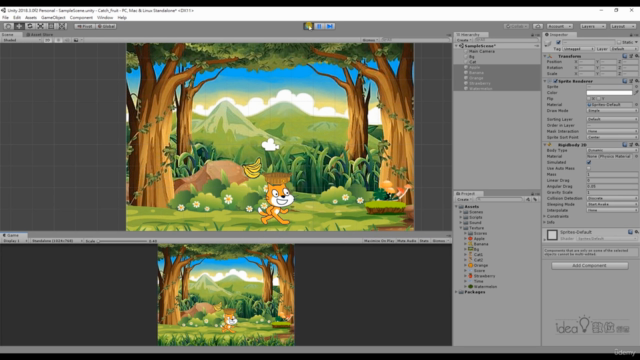
Task: Open the Body Type dropdown
Action: (x=612, y=150)
